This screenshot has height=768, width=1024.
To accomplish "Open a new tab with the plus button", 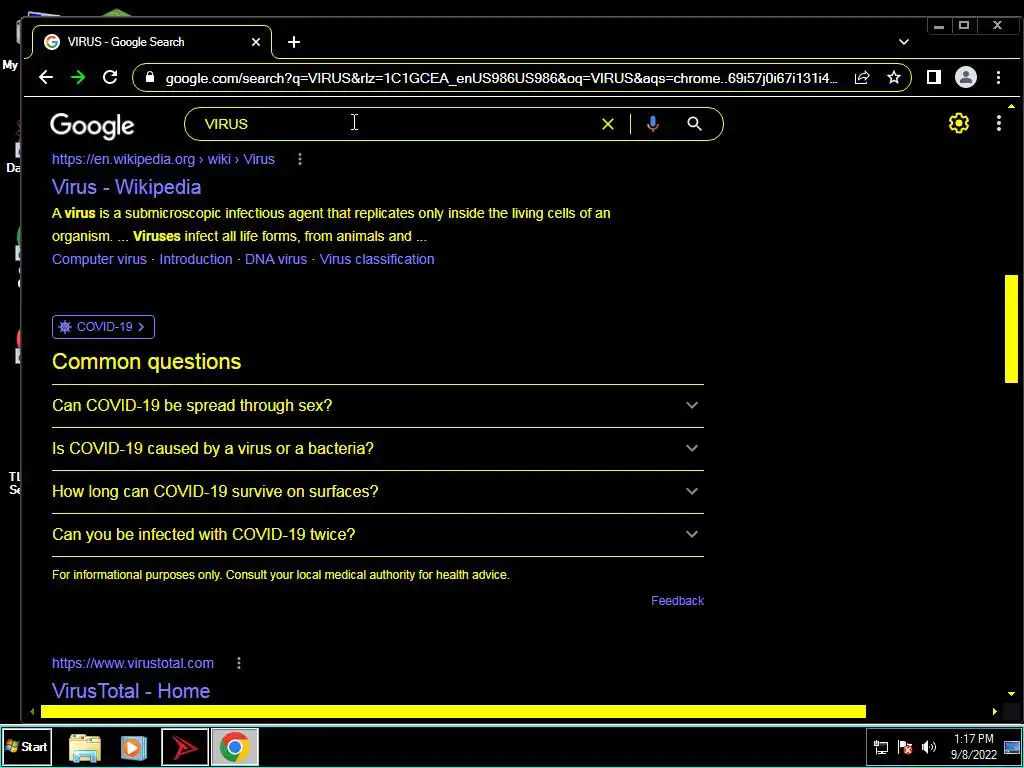I will tap(294, 42).
